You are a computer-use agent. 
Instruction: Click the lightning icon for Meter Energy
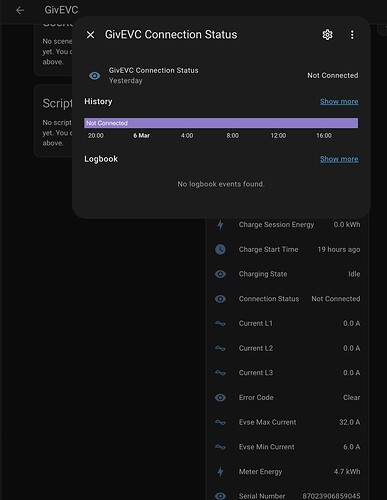pos(220,472)
